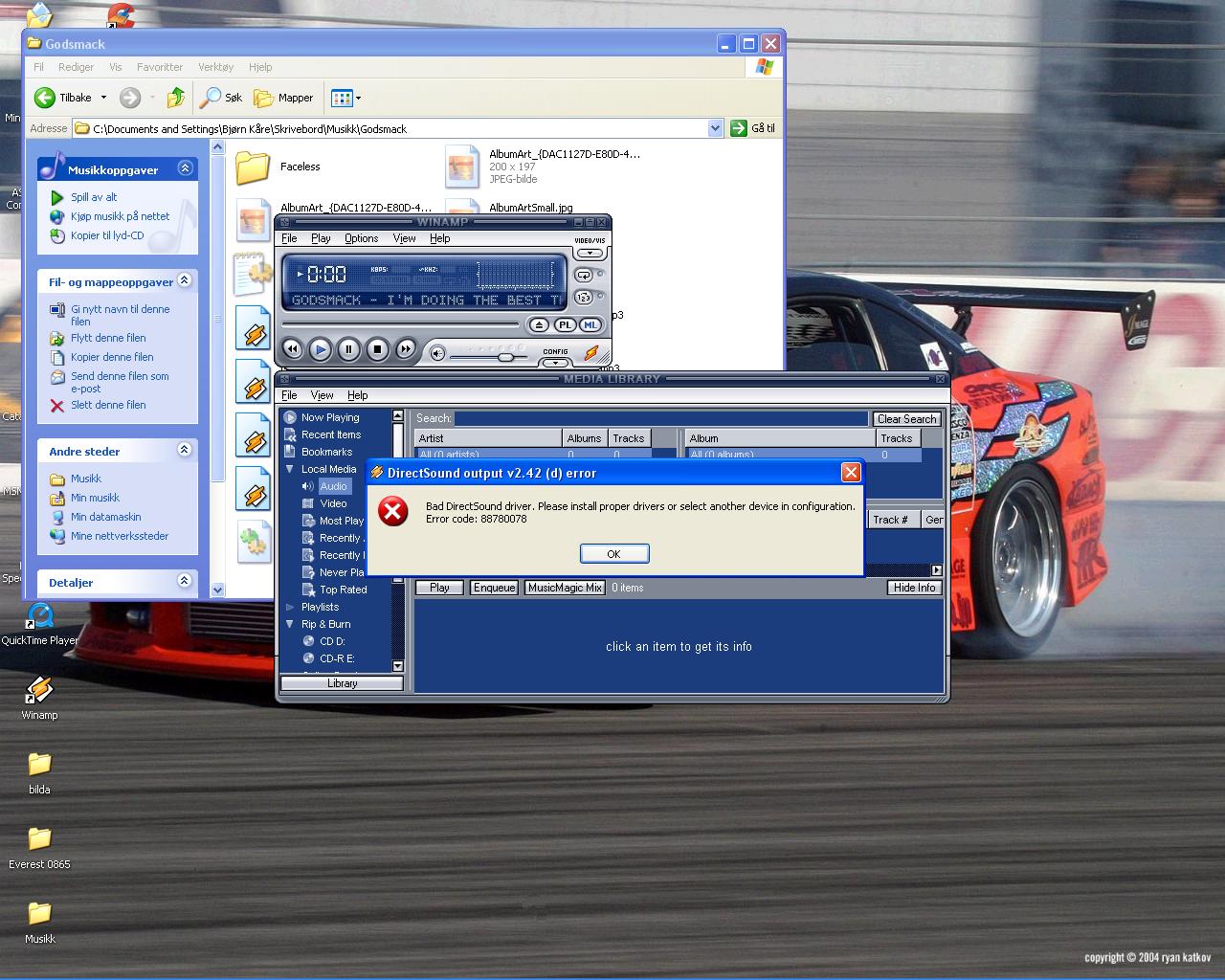This screenshot has height=980, width=1225.
Task: Open Winamp's View menu
Action: click(404, 238)
